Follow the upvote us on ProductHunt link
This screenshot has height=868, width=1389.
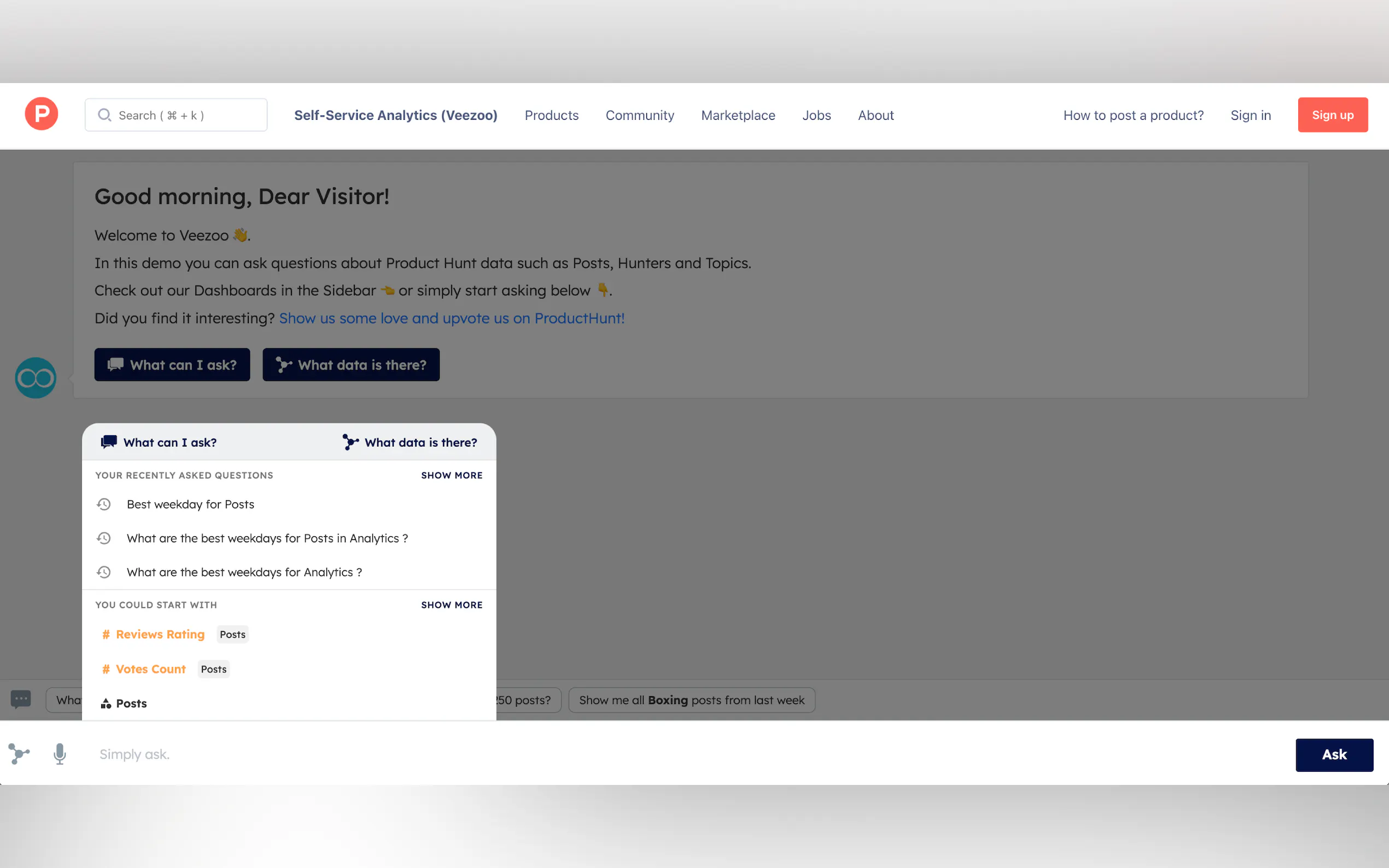pos(451,318)
